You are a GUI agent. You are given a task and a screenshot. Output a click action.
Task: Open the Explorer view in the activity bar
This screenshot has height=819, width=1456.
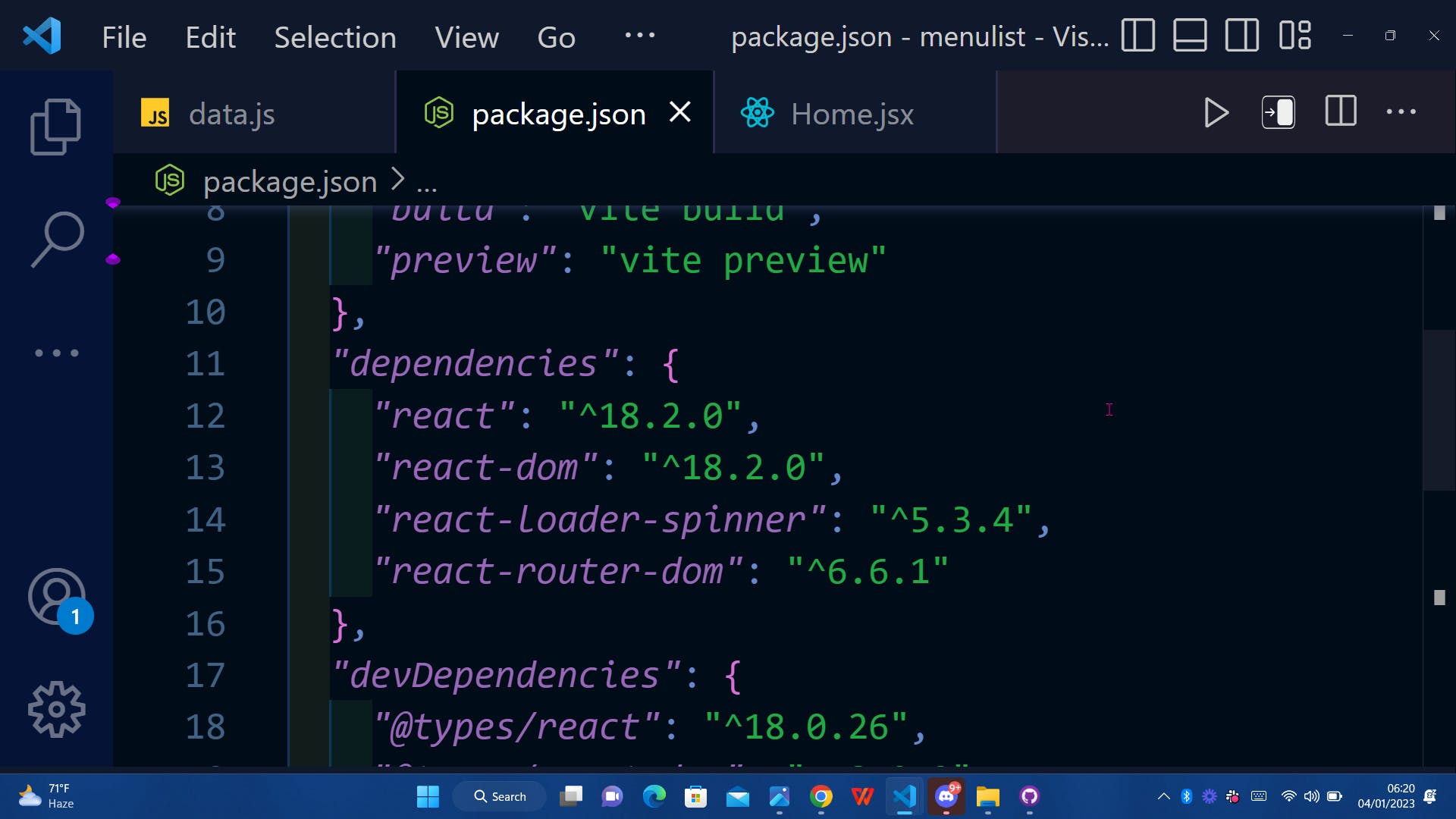point(55,126)
